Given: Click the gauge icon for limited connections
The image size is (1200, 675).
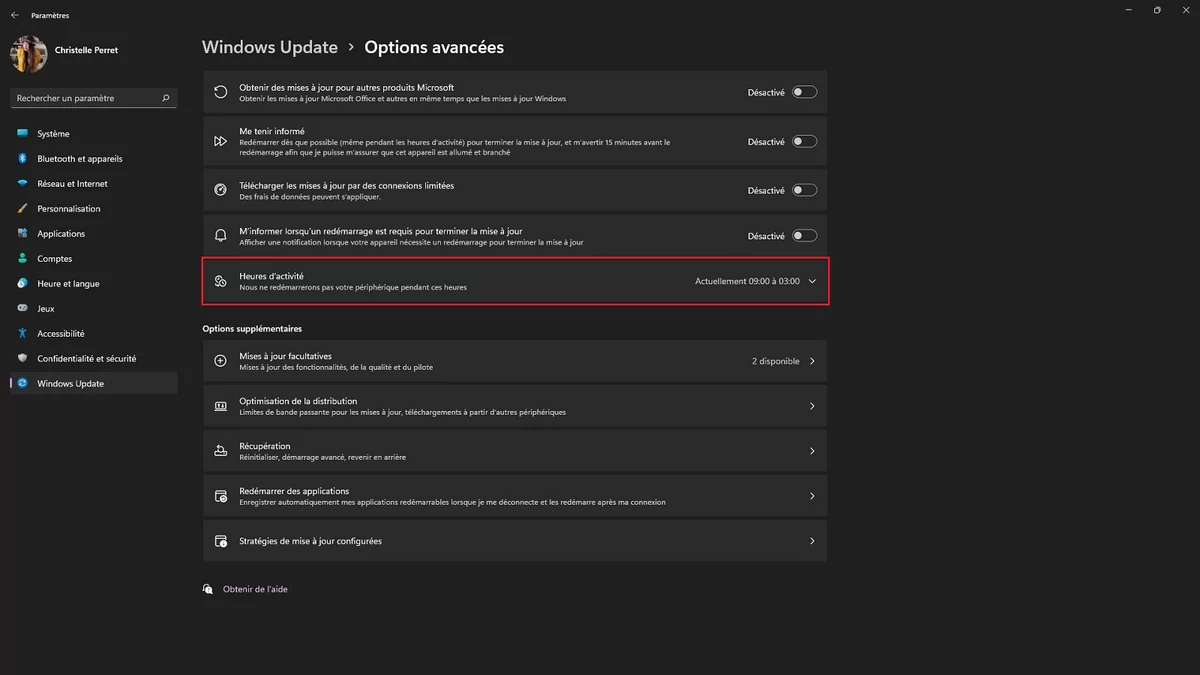Looking at the screenshot, I should [220, 190].
